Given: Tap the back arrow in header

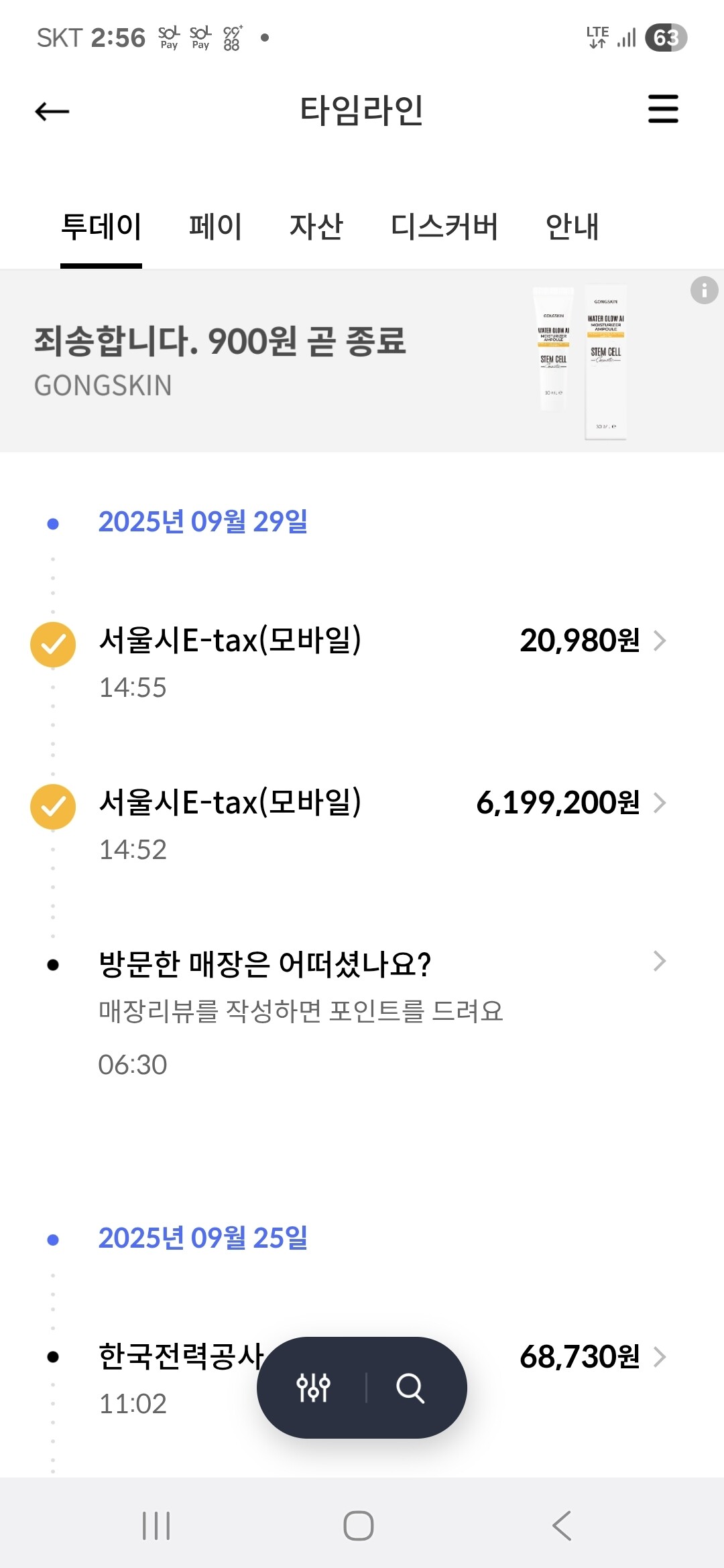Looking at the screenshot, I should coord(52,111).
